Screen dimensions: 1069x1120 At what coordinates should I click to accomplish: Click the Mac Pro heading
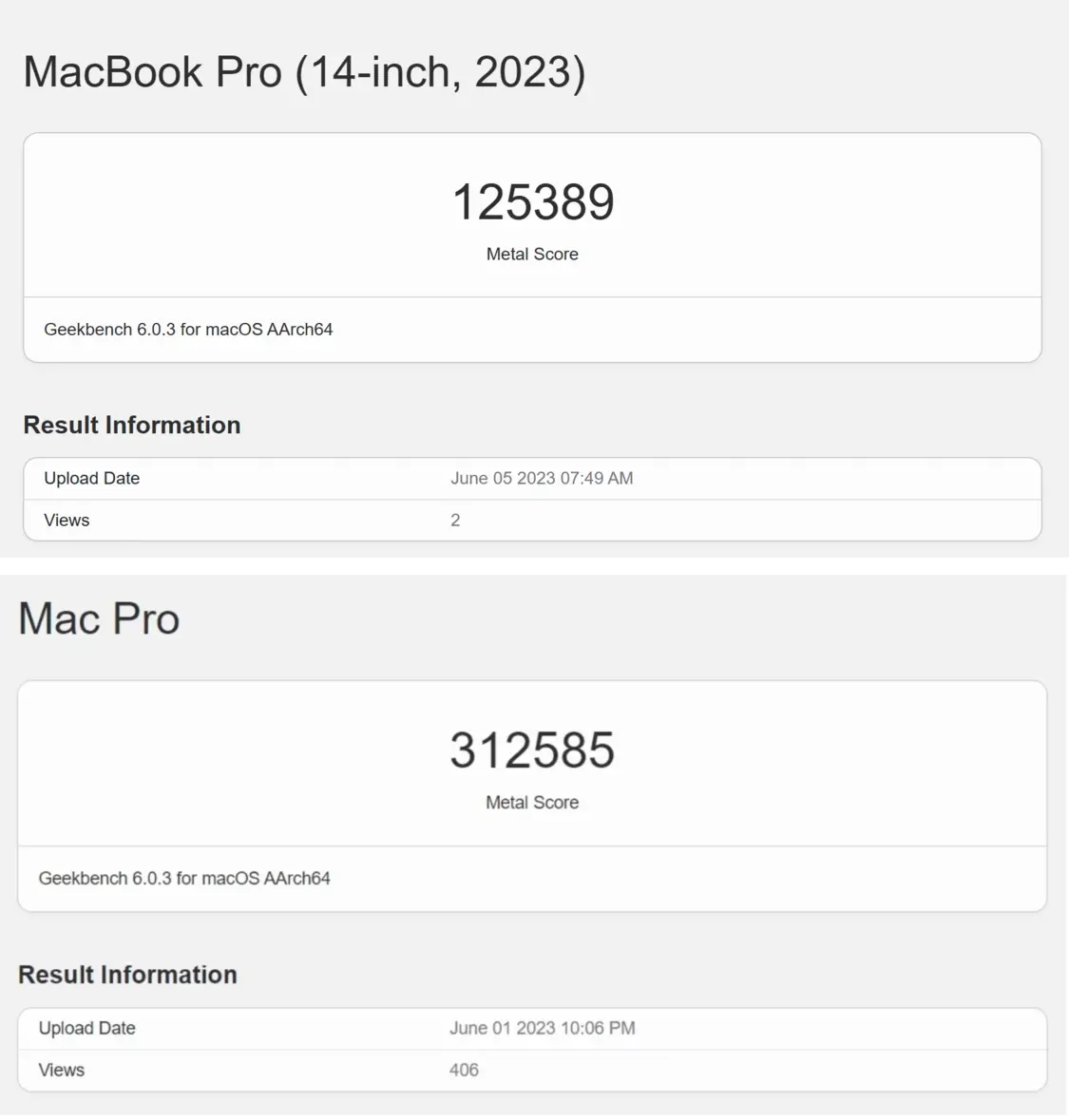(100, 619)
